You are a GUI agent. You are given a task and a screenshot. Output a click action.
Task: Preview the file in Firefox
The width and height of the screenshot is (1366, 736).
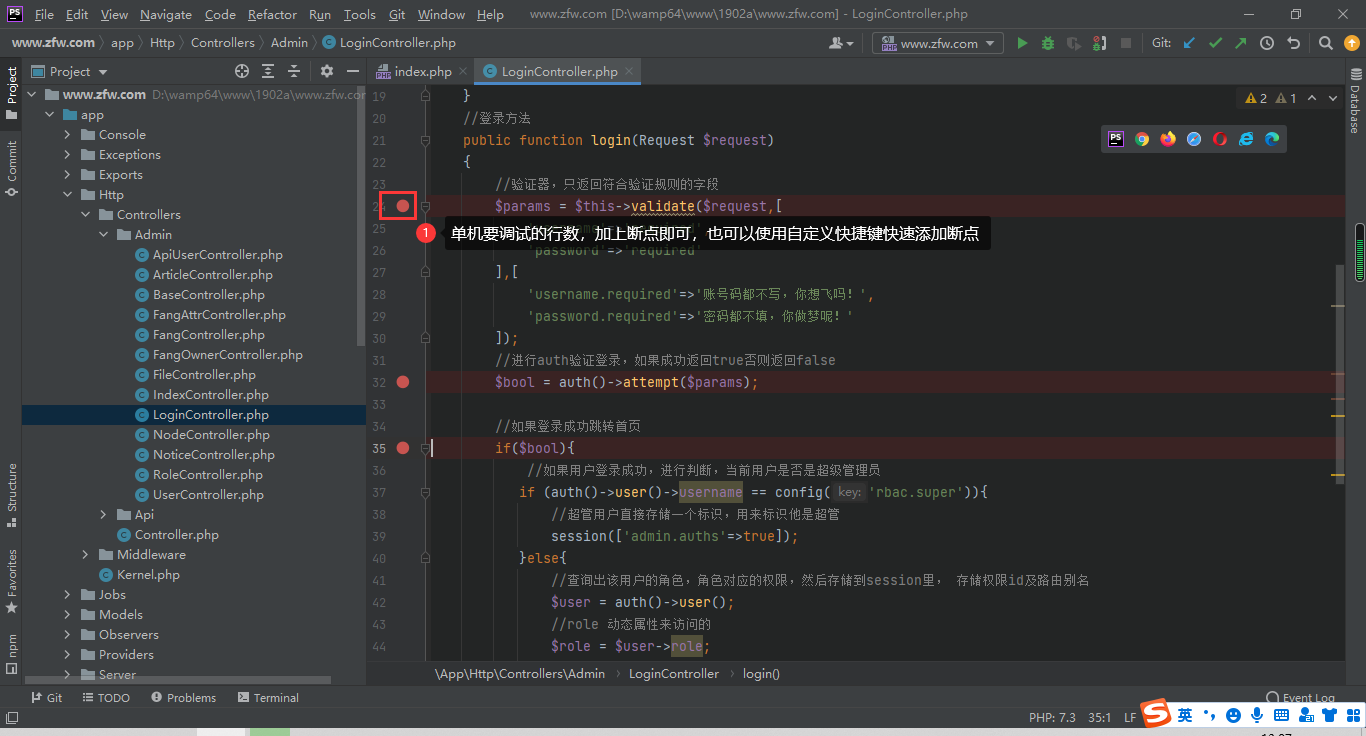(1168, 139)
